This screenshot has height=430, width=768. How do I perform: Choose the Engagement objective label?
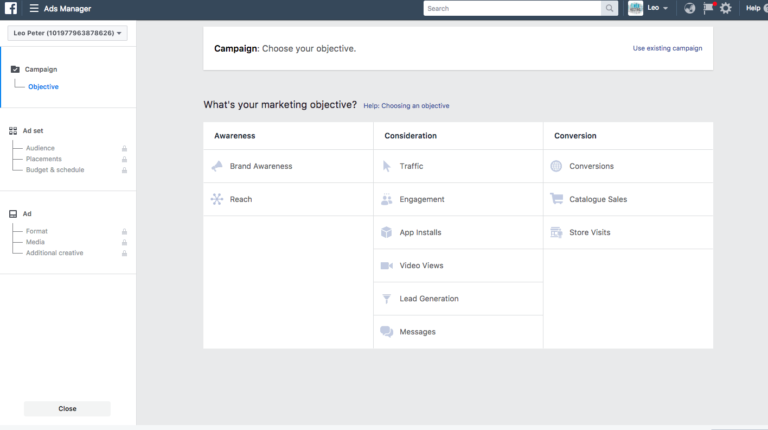click(x=422, y=199)
